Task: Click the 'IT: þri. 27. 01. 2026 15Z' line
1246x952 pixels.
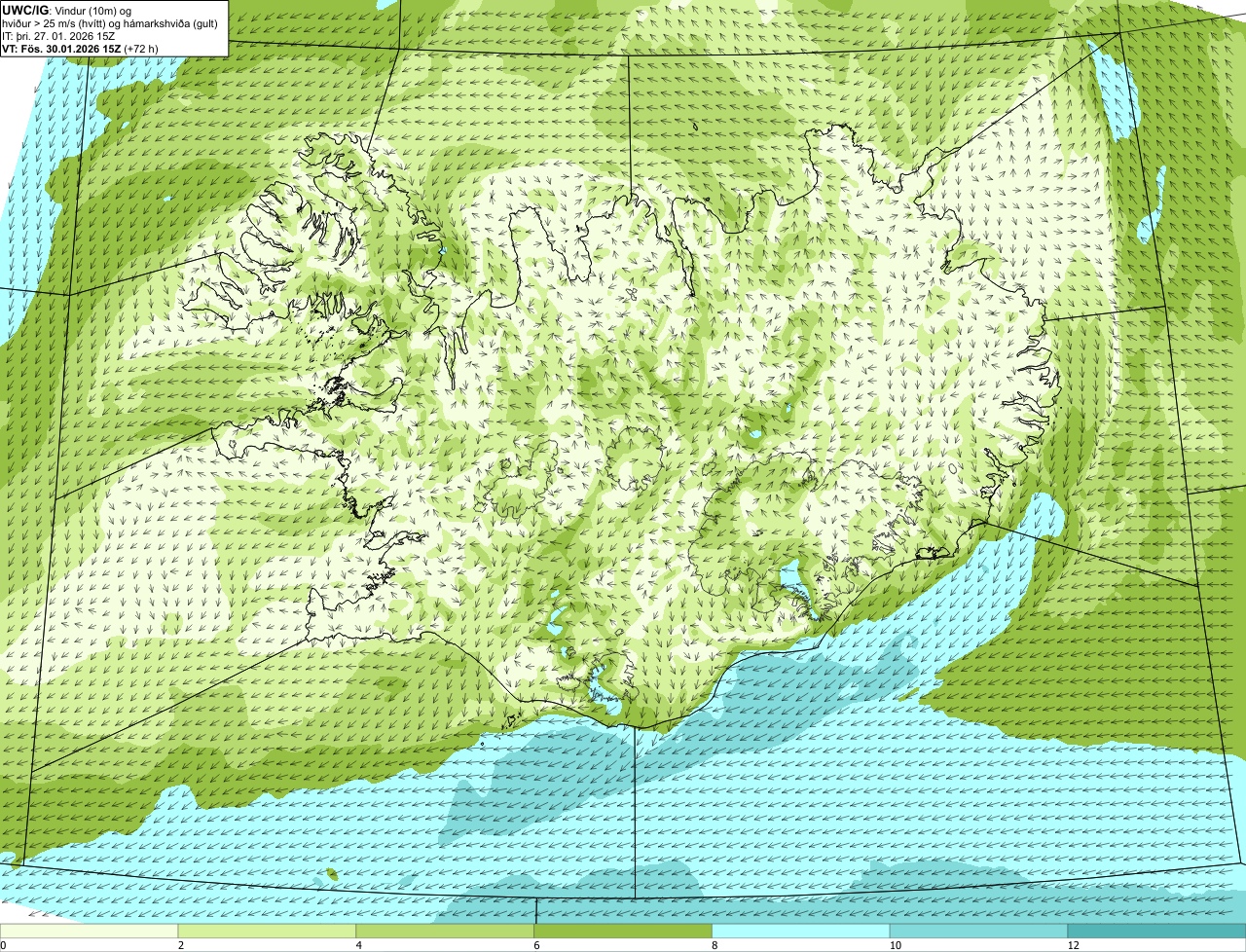Action: tap(59, 35)
